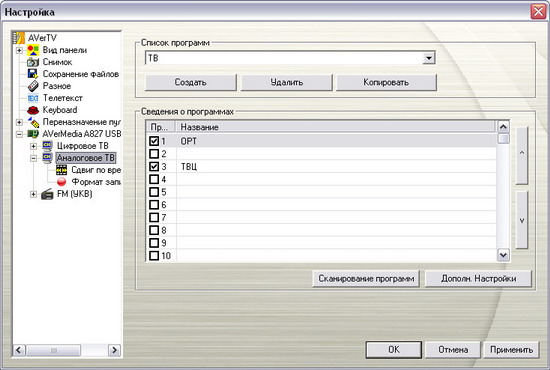Image resolution: width=550 pixels, height=370 pixels.
Task: Click the red Keyboard icon
Action: click(x=33, y=110)
